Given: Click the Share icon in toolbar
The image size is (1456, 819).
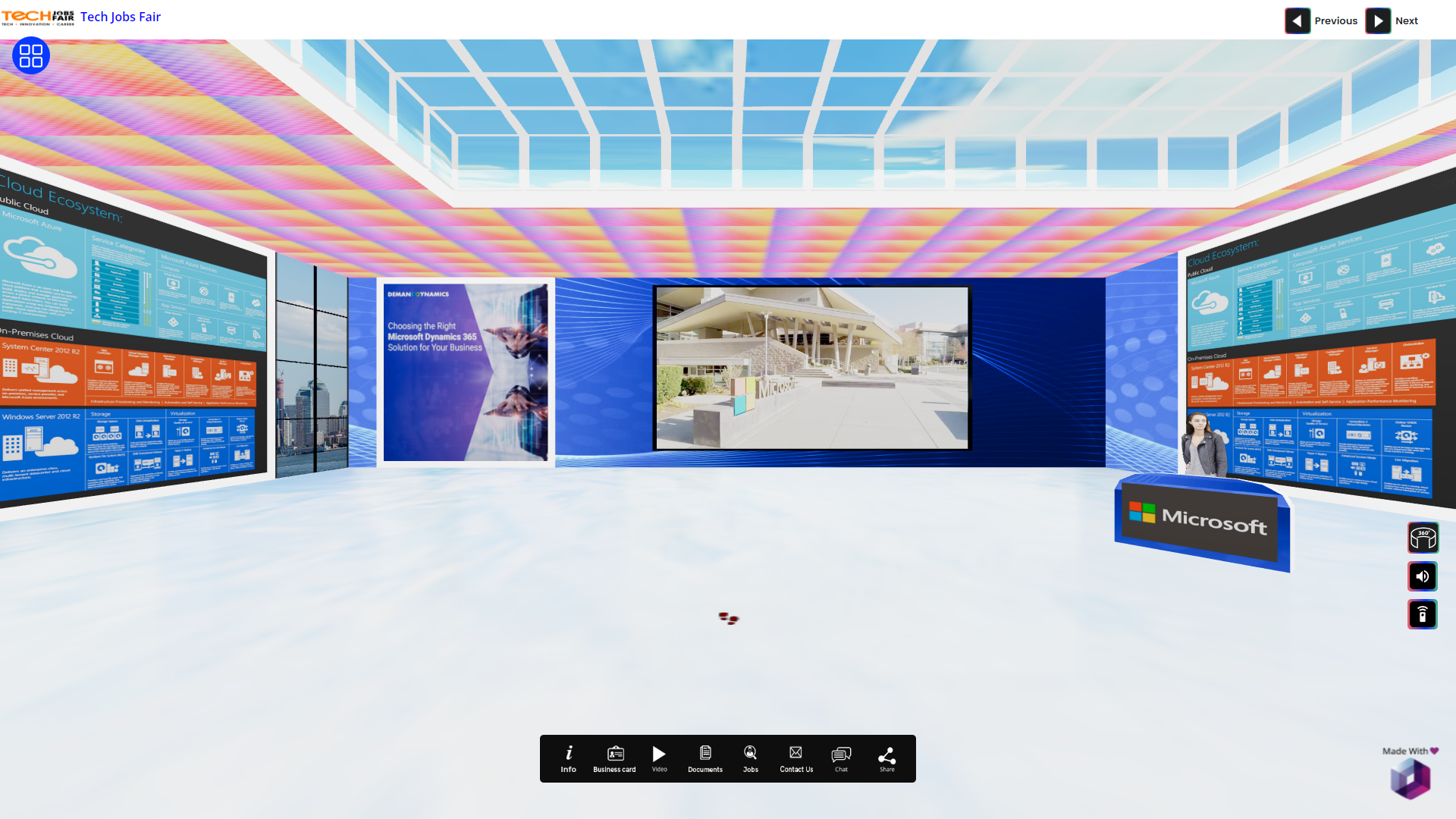Looking at the screenshot, I should tap(887, 755).
